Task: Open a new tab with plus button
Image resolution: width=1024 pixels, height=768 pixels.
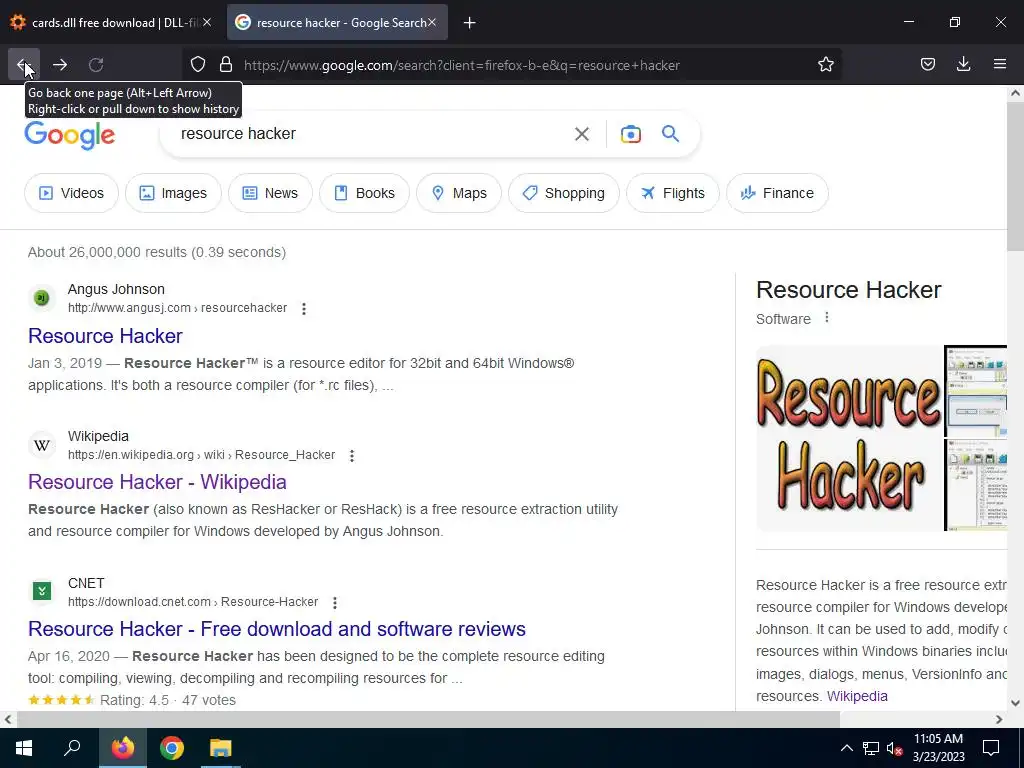Action: pos(469,23)
